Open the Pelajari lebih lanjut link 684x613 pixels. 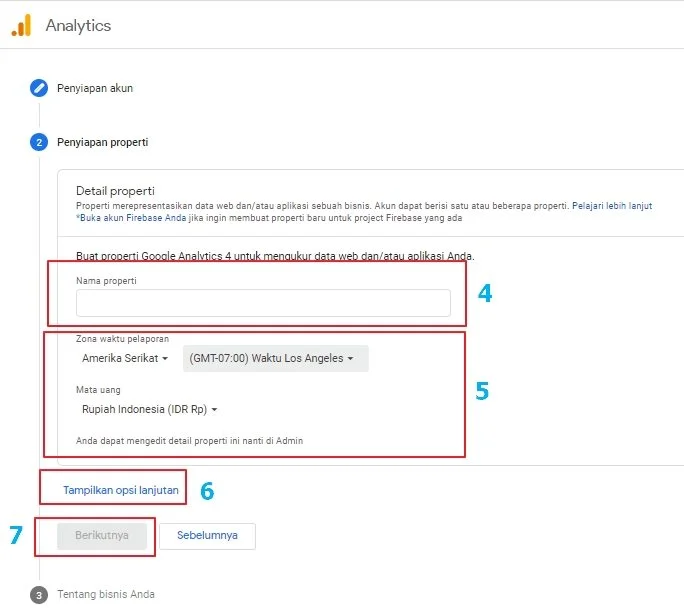[x=612, y=205]
